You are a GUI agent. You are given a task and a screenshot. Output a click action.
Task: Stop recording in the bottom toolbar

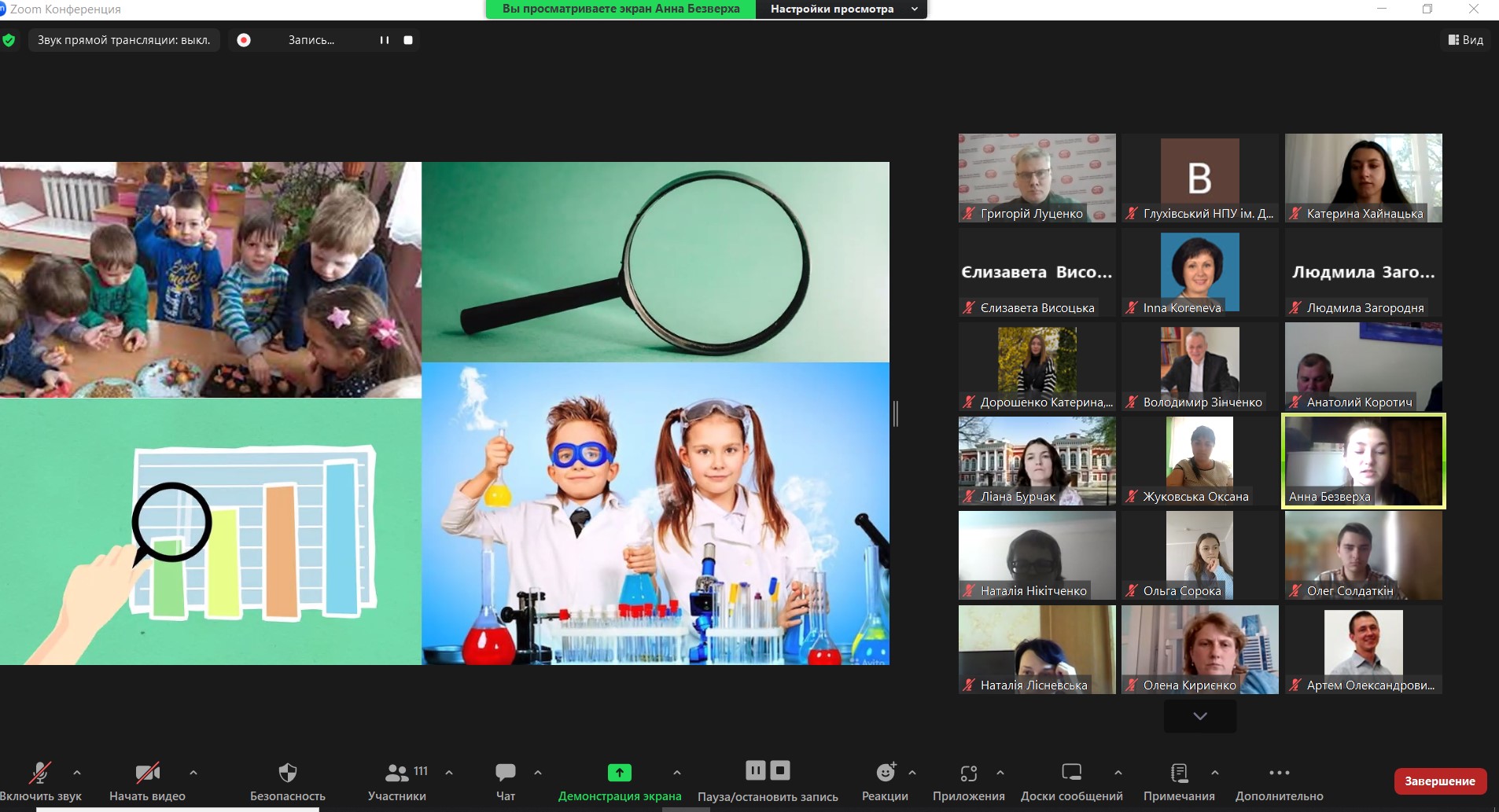click(x=780, y=770)
